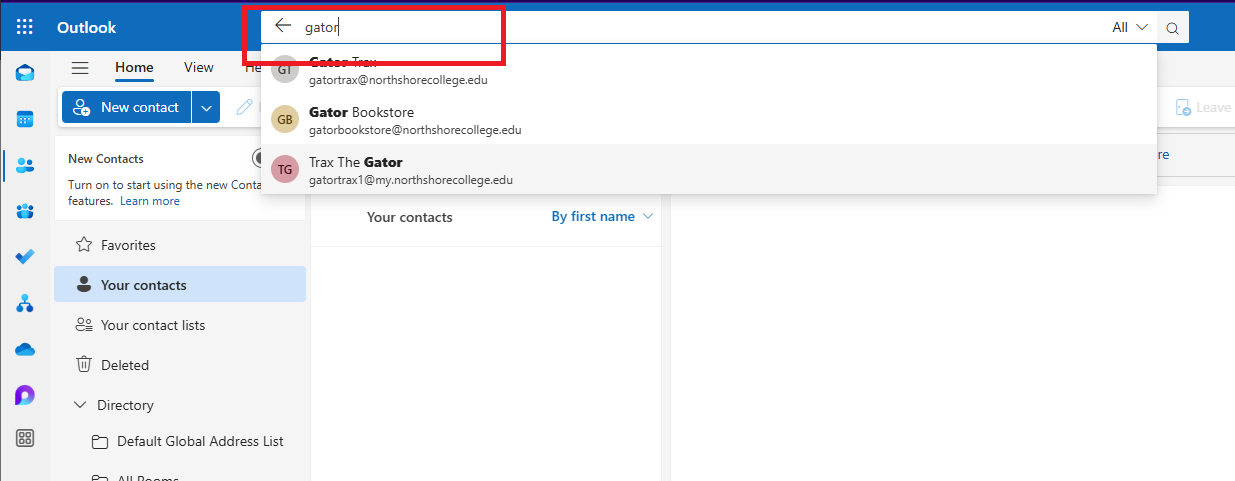
Task: Select Favorites in the folder pane
Action: coord(180,245)
